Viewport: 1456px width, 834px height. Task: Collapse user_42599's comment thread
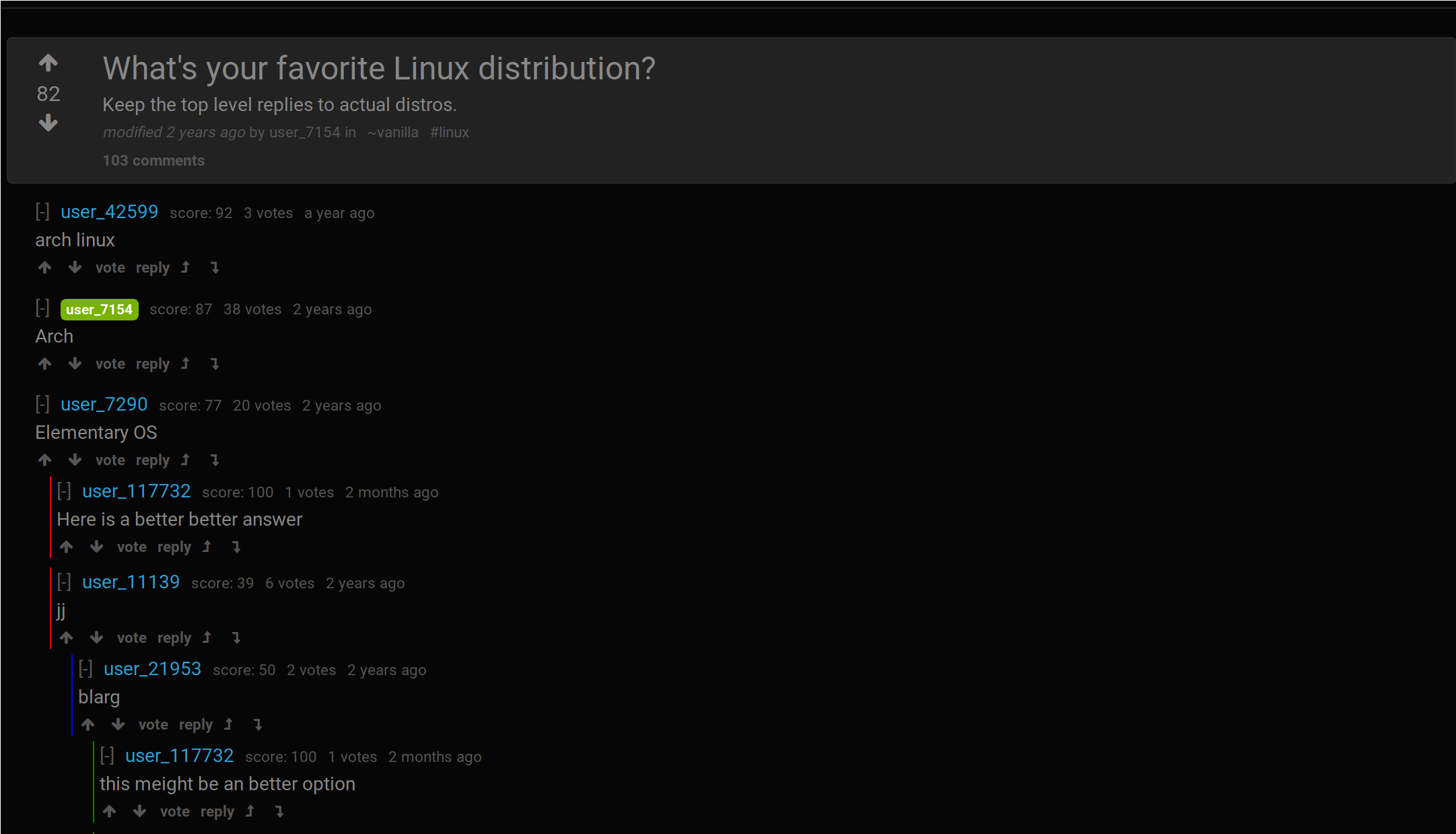(x=42, y=212)
